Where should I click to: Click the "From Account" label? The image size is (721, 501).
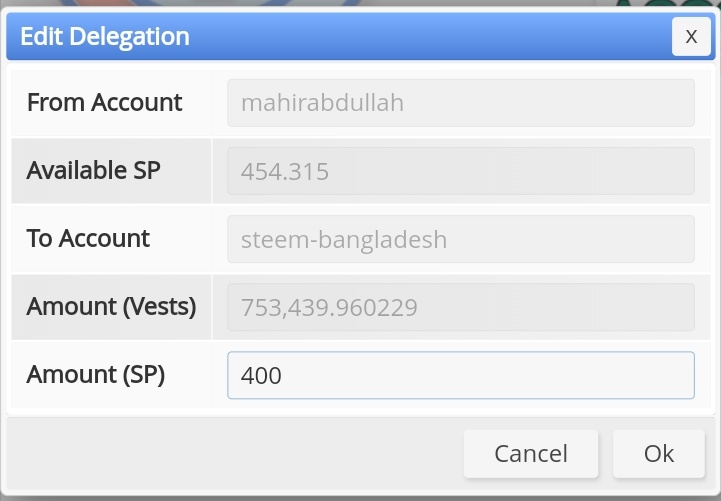[104, 102]
